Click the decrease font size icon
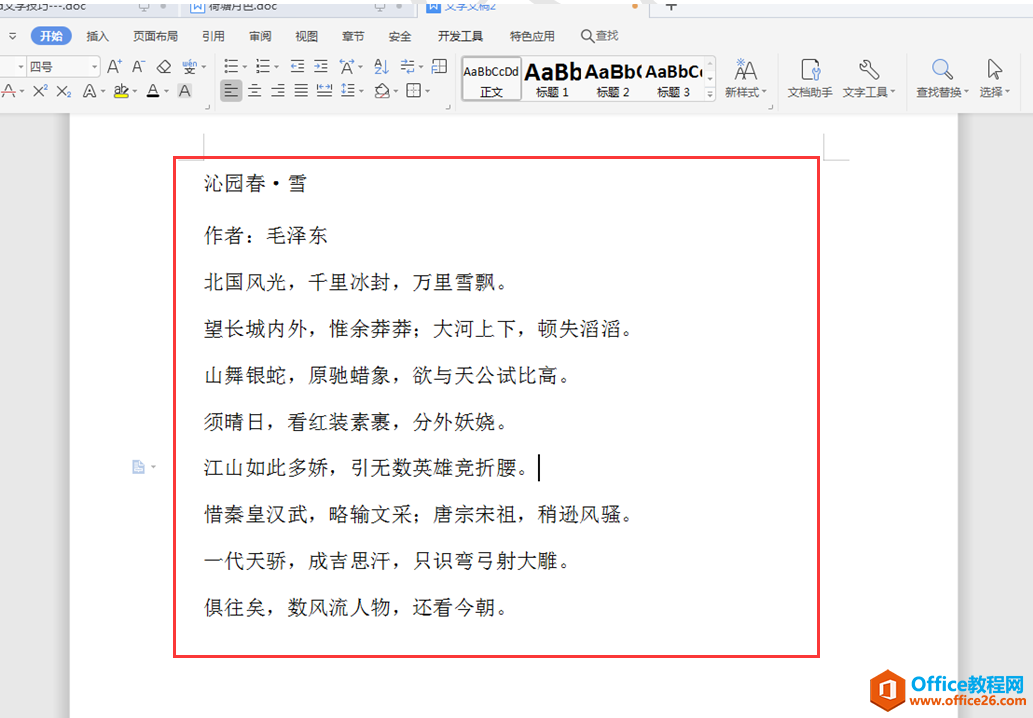 (138, 67)
